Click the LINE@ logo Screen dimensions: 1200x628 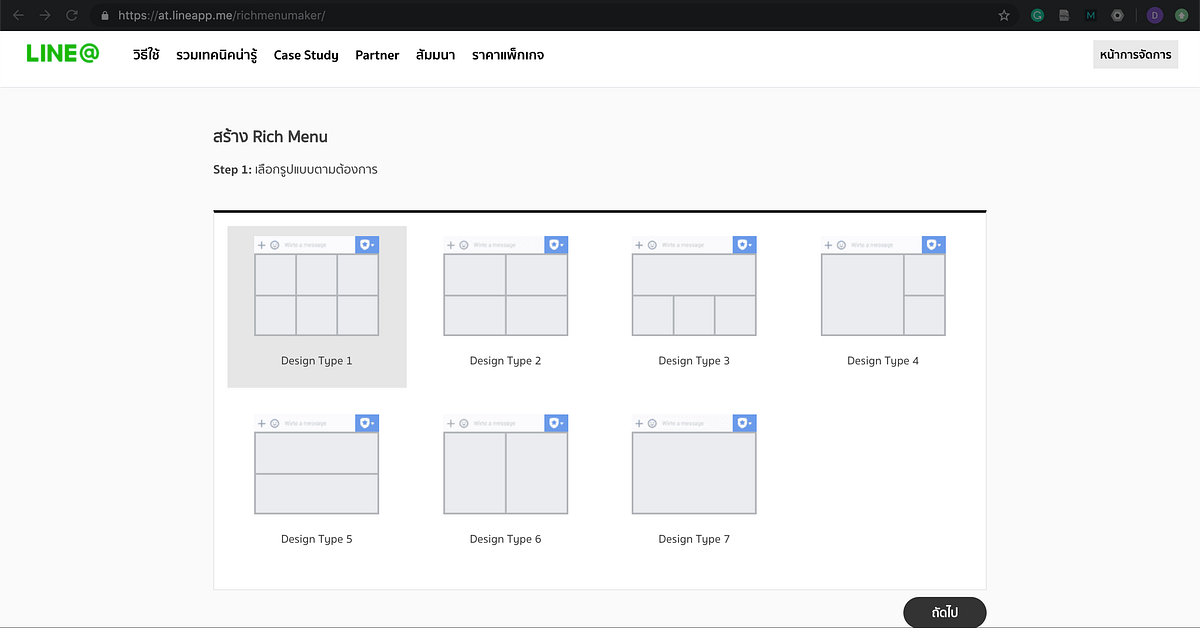click(63, 54)
